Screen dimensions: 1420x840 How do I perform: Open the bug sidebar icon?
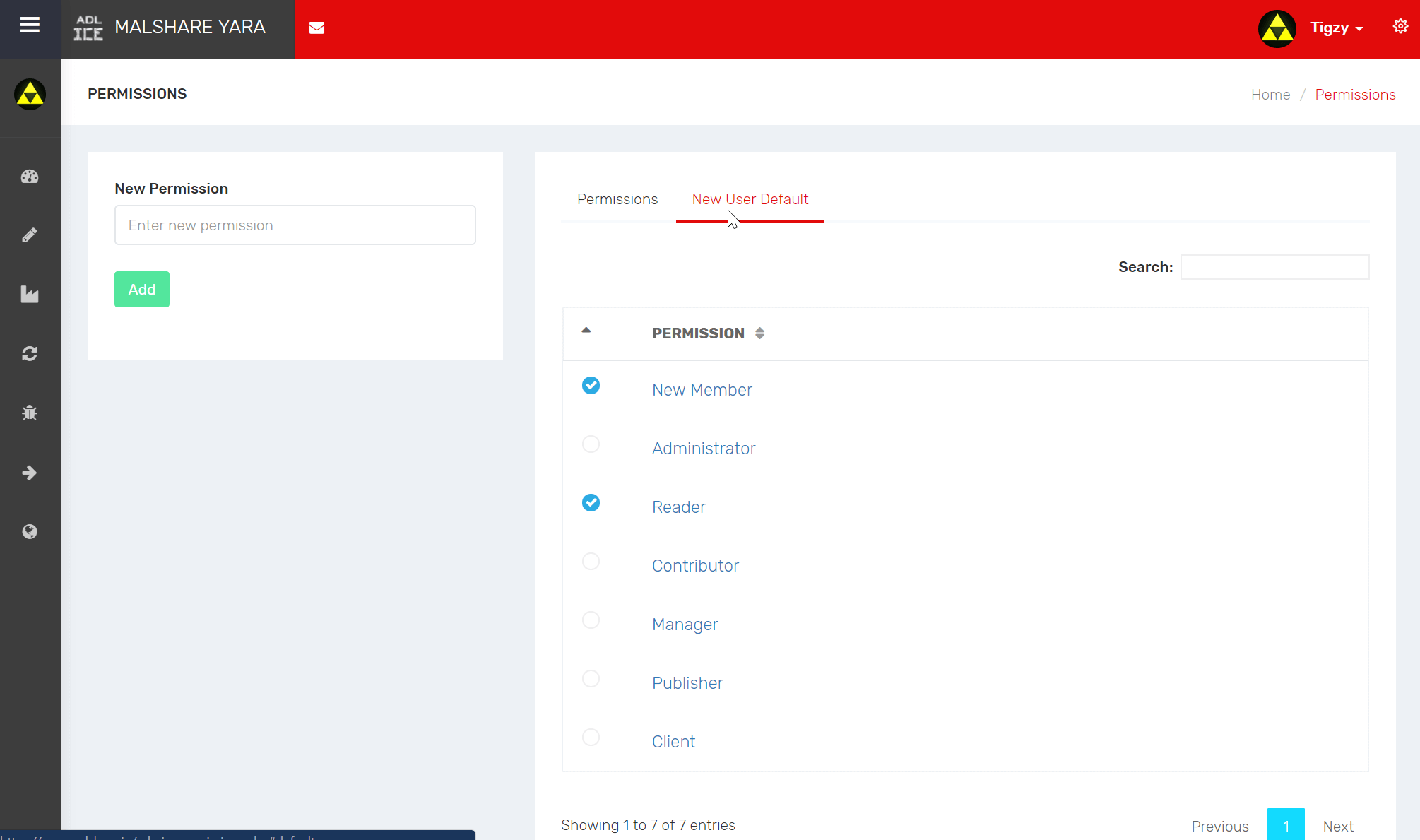coord(30,413)
